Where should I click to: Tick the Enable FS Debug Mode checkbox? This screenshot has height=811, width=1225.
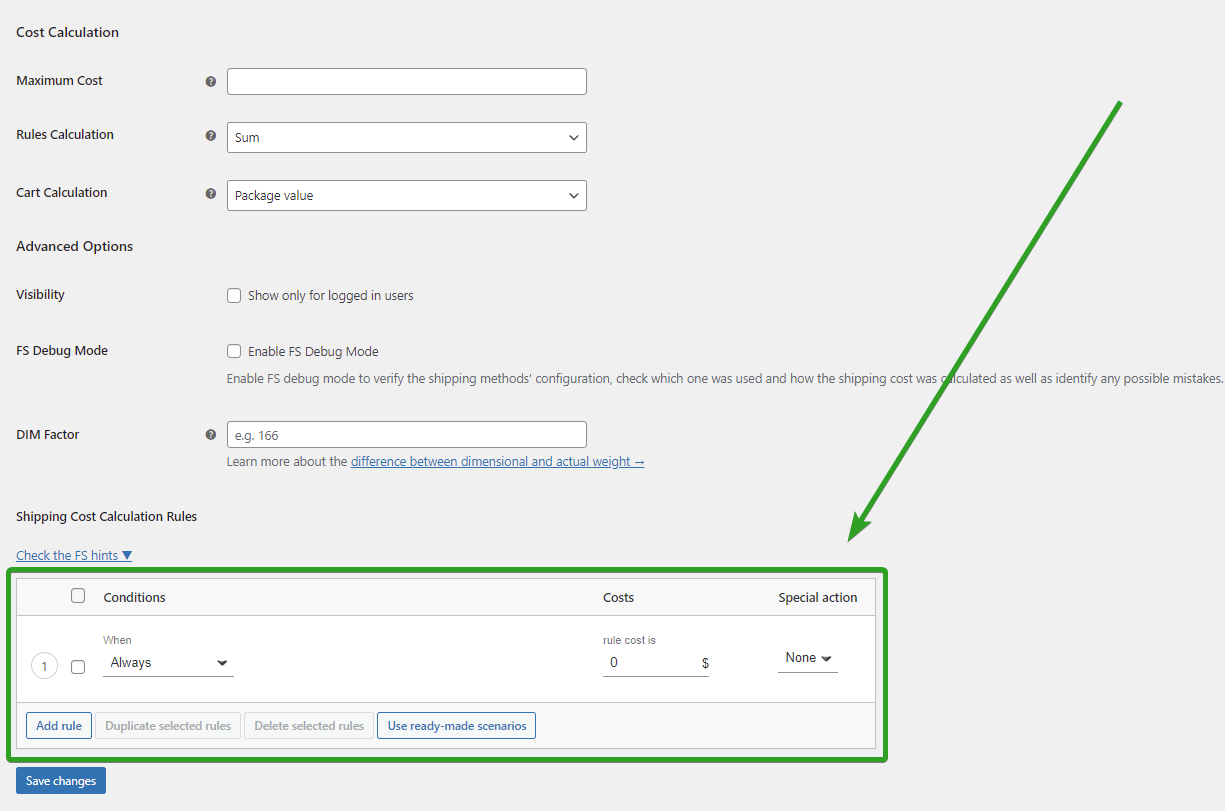[234, 351]
